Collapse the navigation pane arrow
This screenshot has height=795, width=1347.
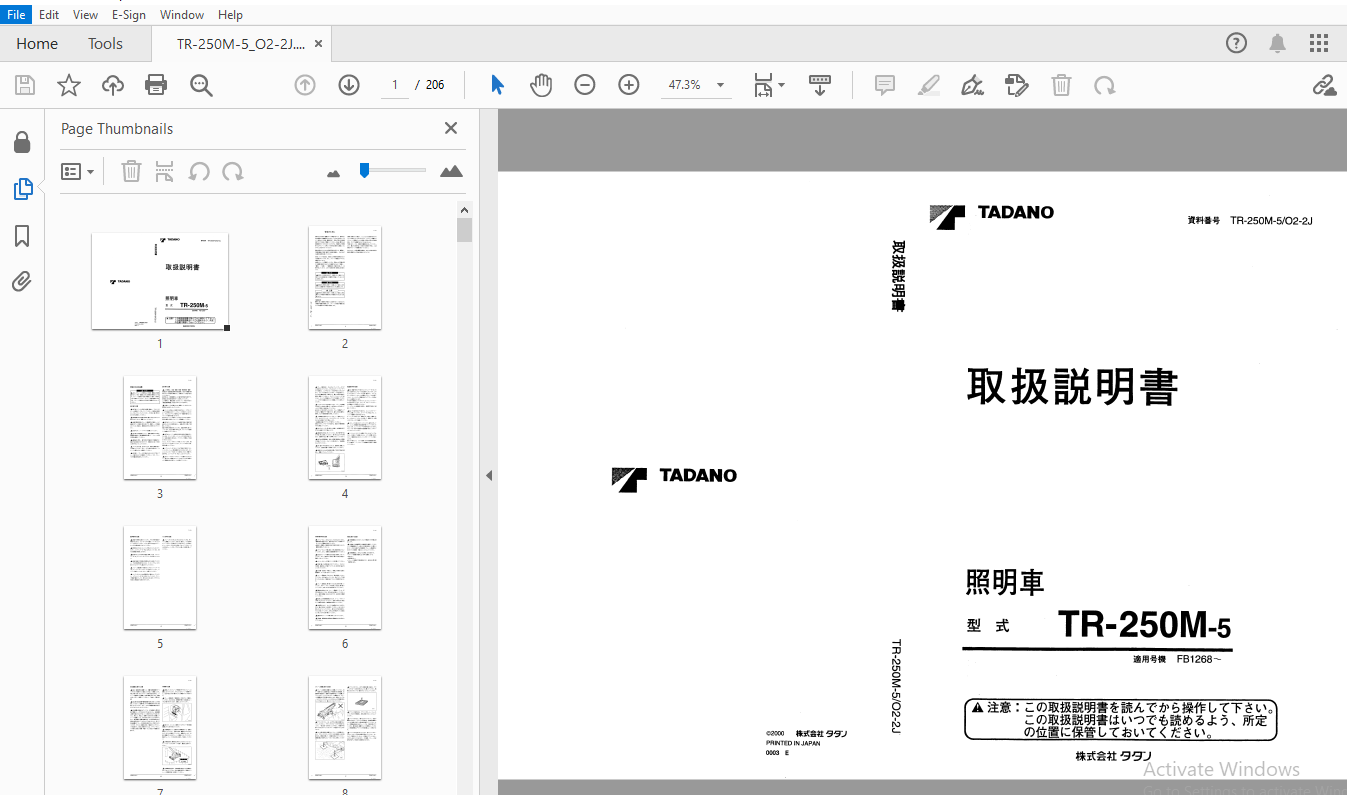pyautogui.click(x=489, y=475)
